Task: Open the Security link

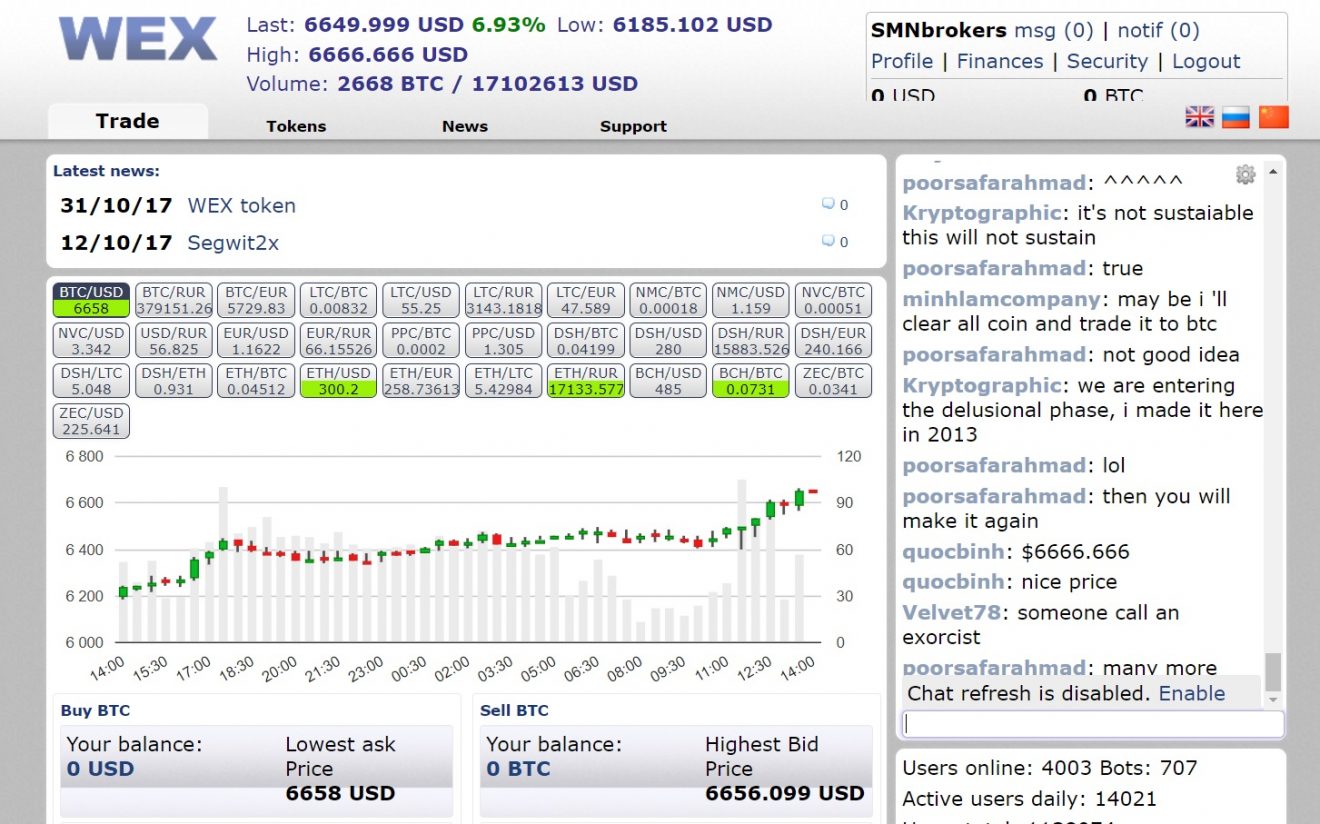Action: (1107, 61)
